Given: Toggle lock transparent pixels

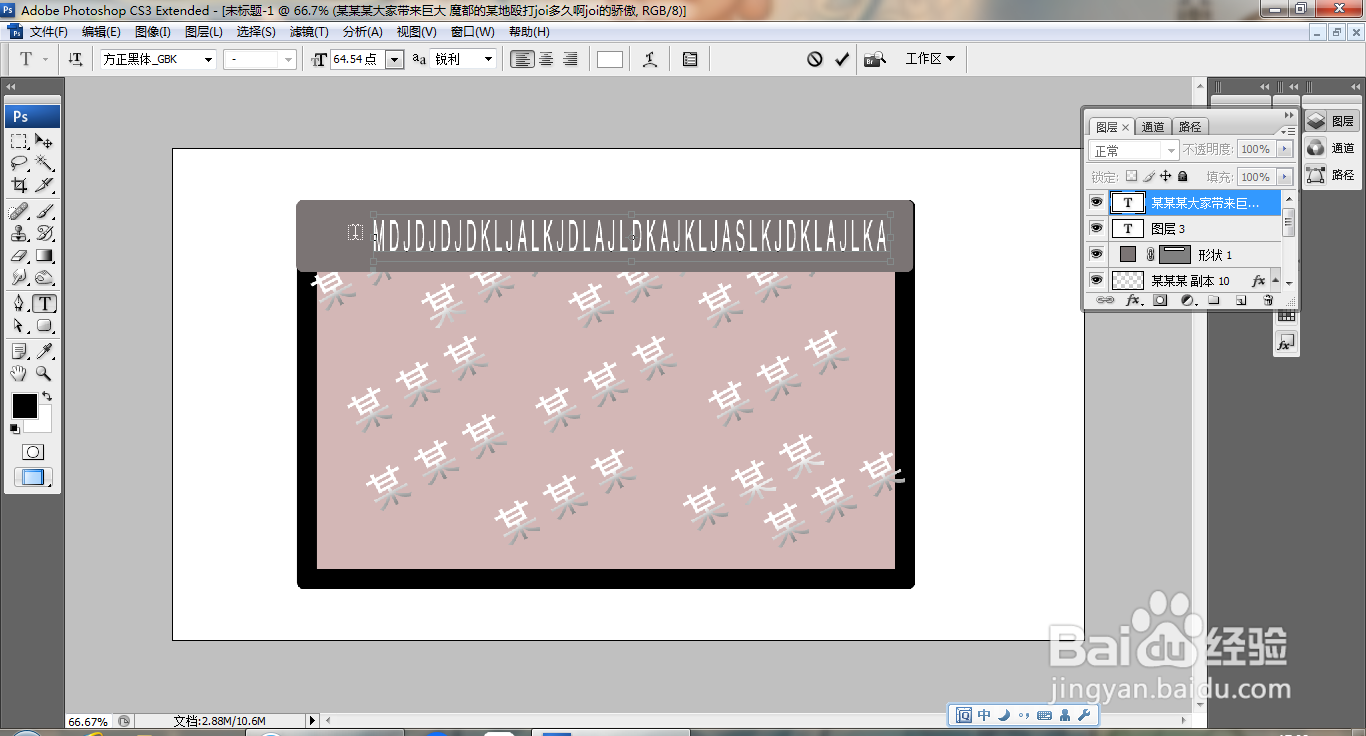Looking at the screenshot, I should click(1131, 176).
